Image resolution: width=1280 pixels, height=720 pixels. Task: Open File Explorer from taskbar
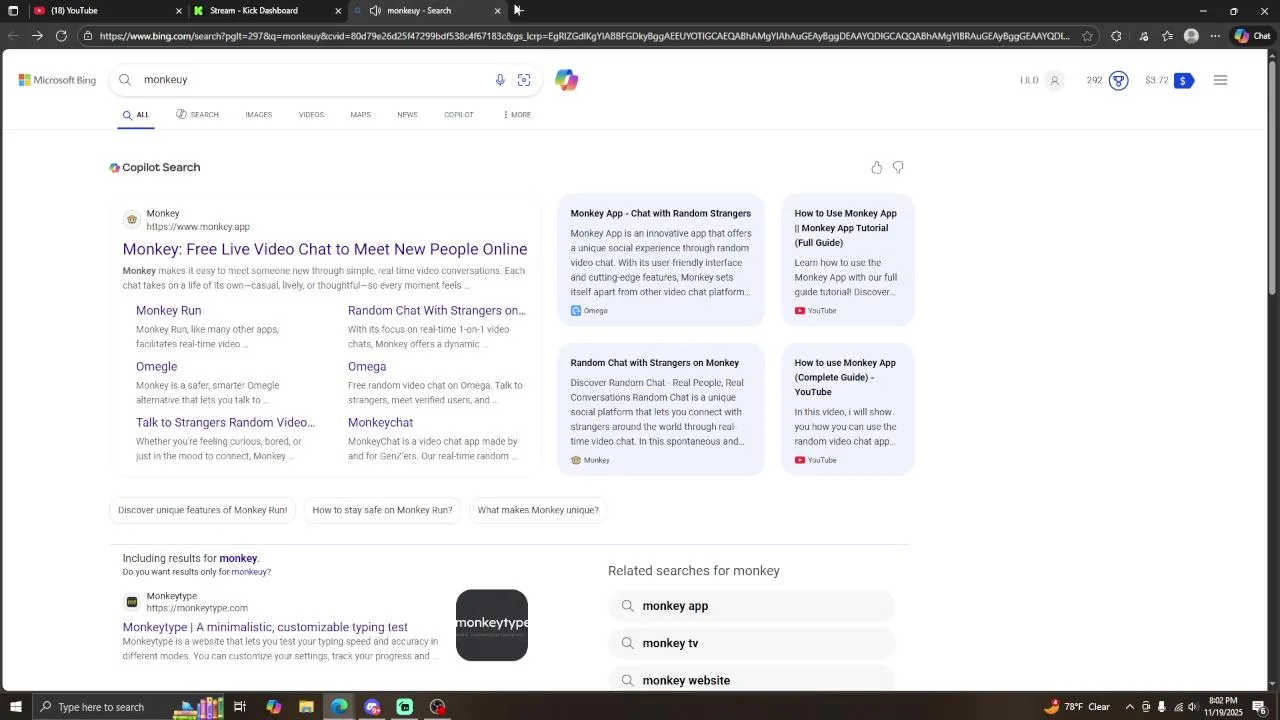306,707
